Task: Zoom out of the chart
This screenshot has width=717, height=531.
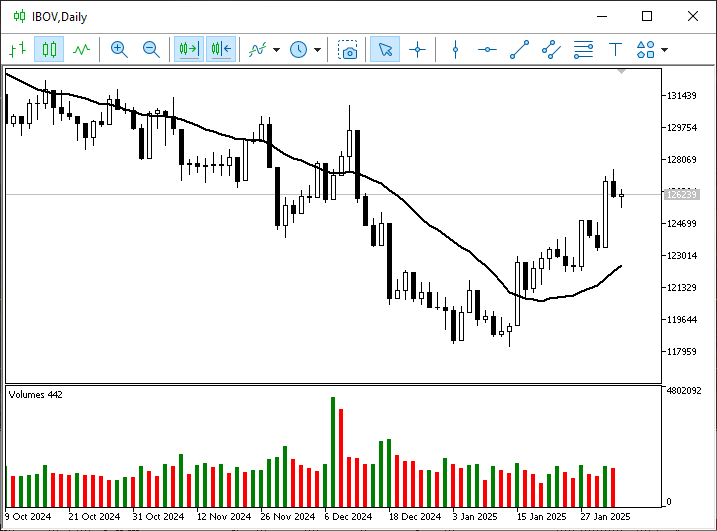Action: tap(151, 49)
